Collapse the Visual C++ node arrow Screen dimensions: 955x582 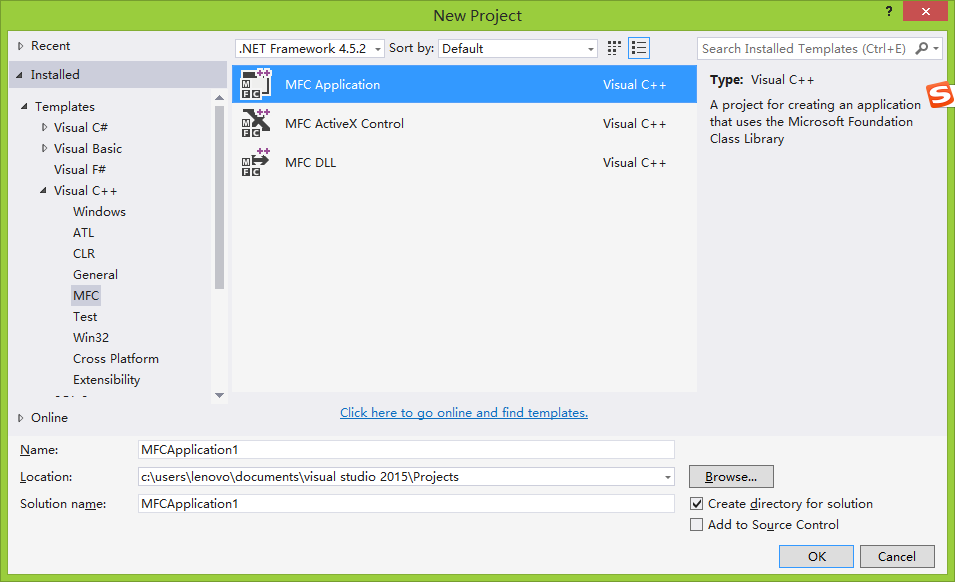[43, 191]
